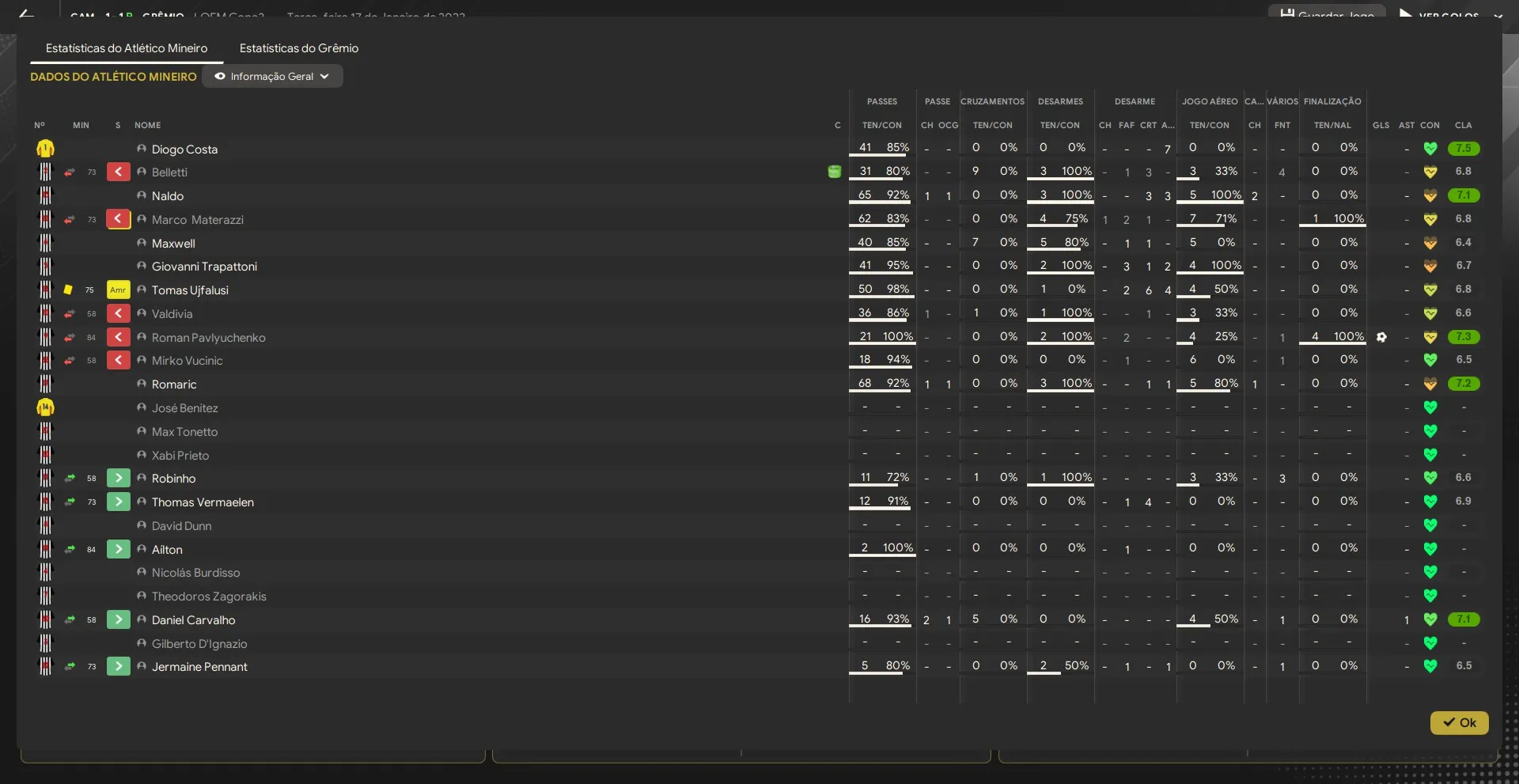Click the substituted-on arrow for Thomas Vermaelen
The image size is (1519, 784).
119,502
